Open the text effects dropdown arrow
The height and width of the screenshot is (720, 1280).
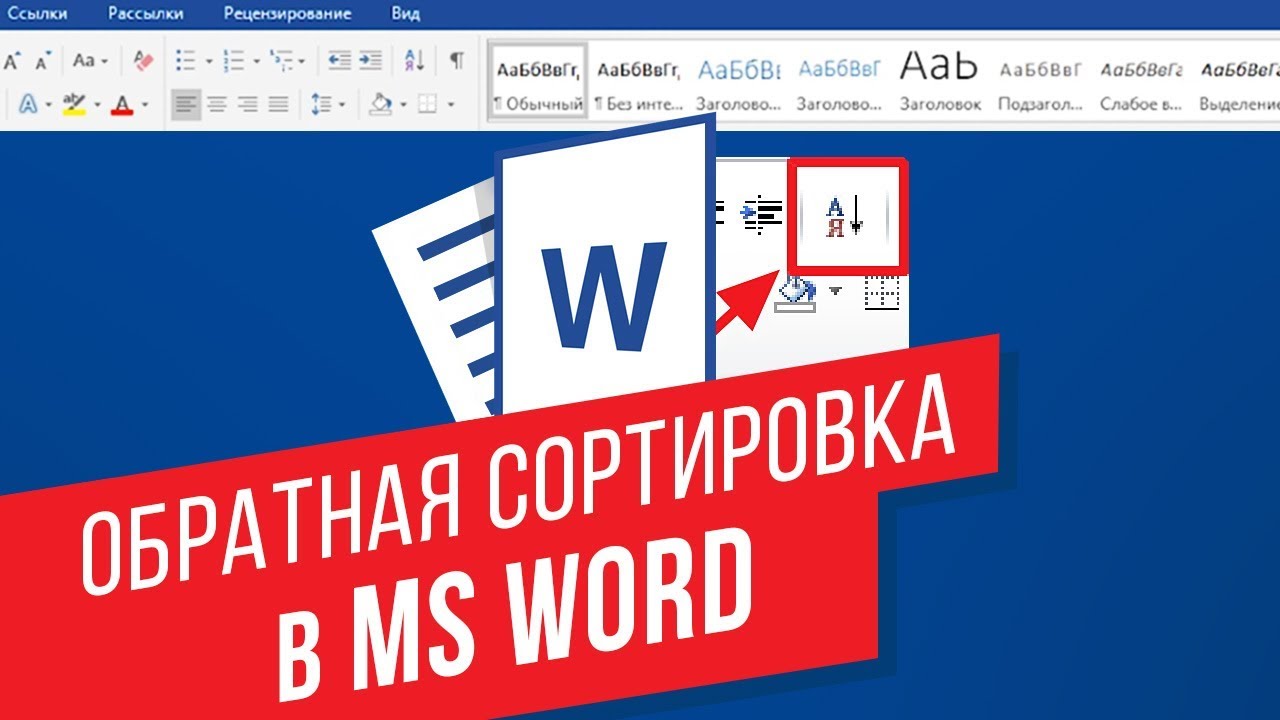coord(48,103)
